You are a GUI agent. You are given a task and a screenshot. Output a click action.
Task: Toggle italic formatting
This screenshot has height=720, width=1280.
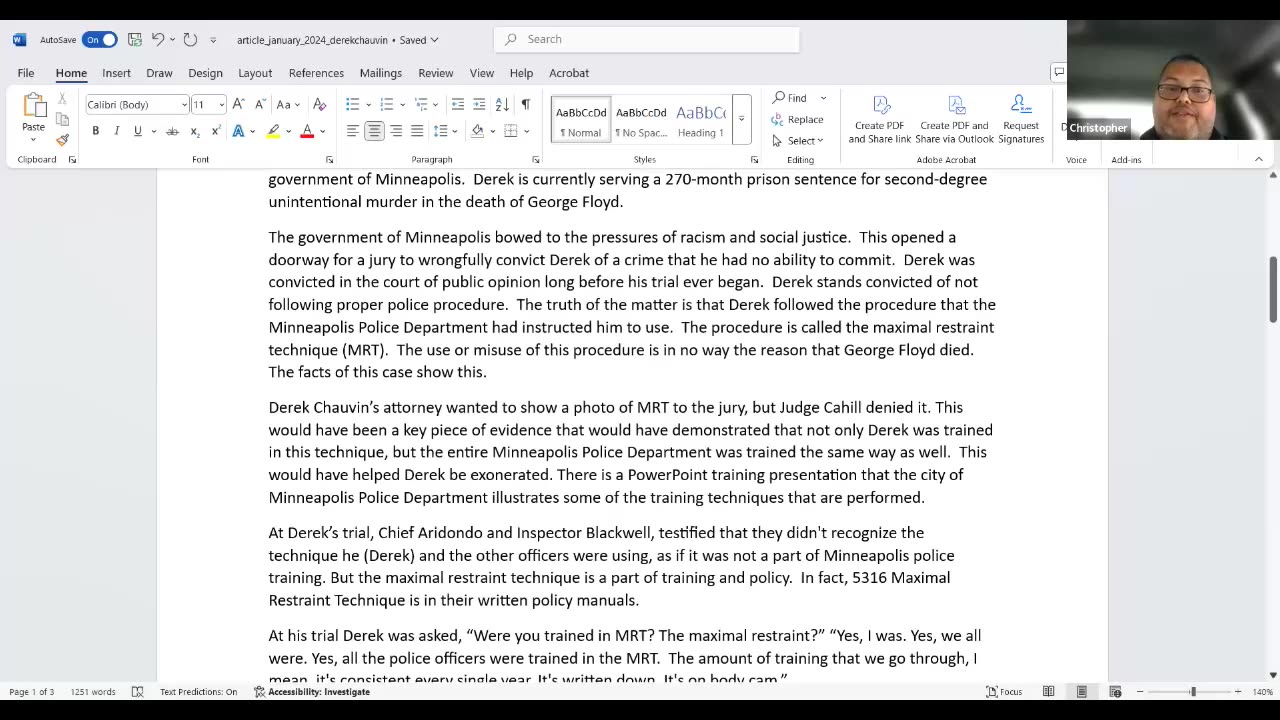point(116,131)
